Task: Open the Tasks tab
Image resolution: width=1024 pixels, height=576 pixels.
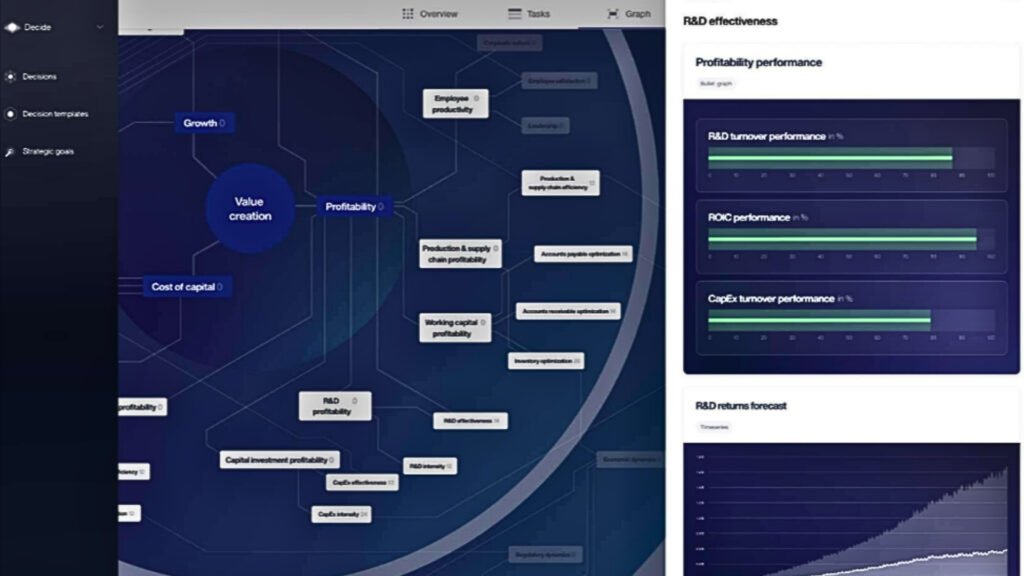Action: pyautogui.click(x=538, y=14)
